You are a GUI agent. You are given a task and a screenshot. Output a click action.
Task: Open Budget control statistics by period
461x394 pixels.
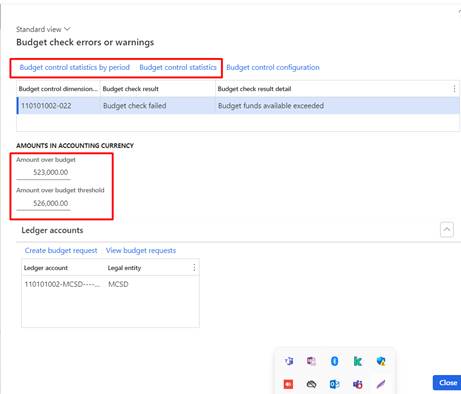pyautogui.click(x=74, y=67)
